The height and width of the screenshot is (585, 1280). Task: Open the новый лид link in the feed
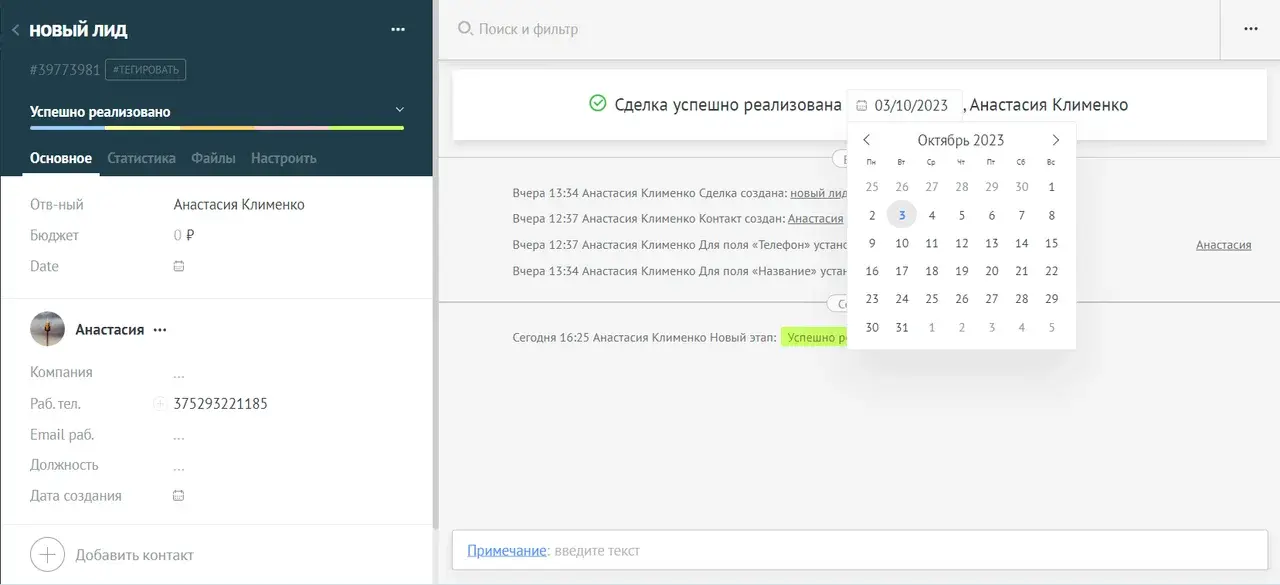click(x=819, y=192)
